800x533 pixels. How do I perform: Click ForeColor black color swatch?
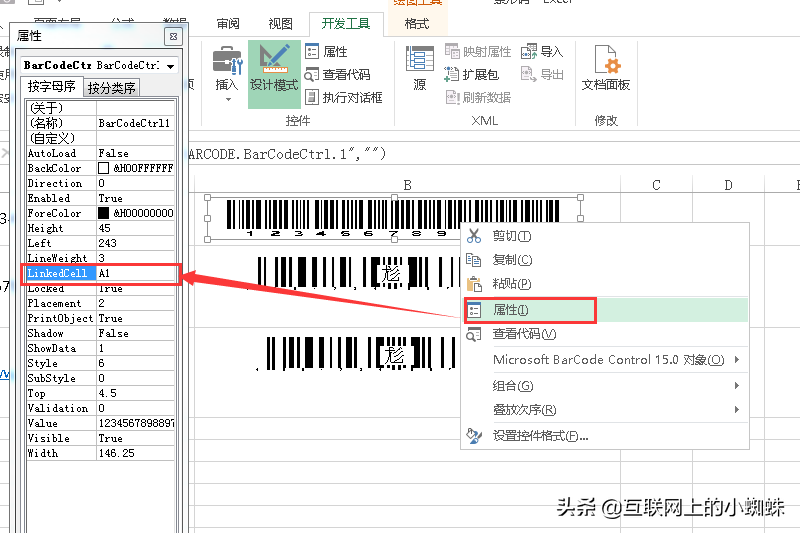(x=104, y=213)
